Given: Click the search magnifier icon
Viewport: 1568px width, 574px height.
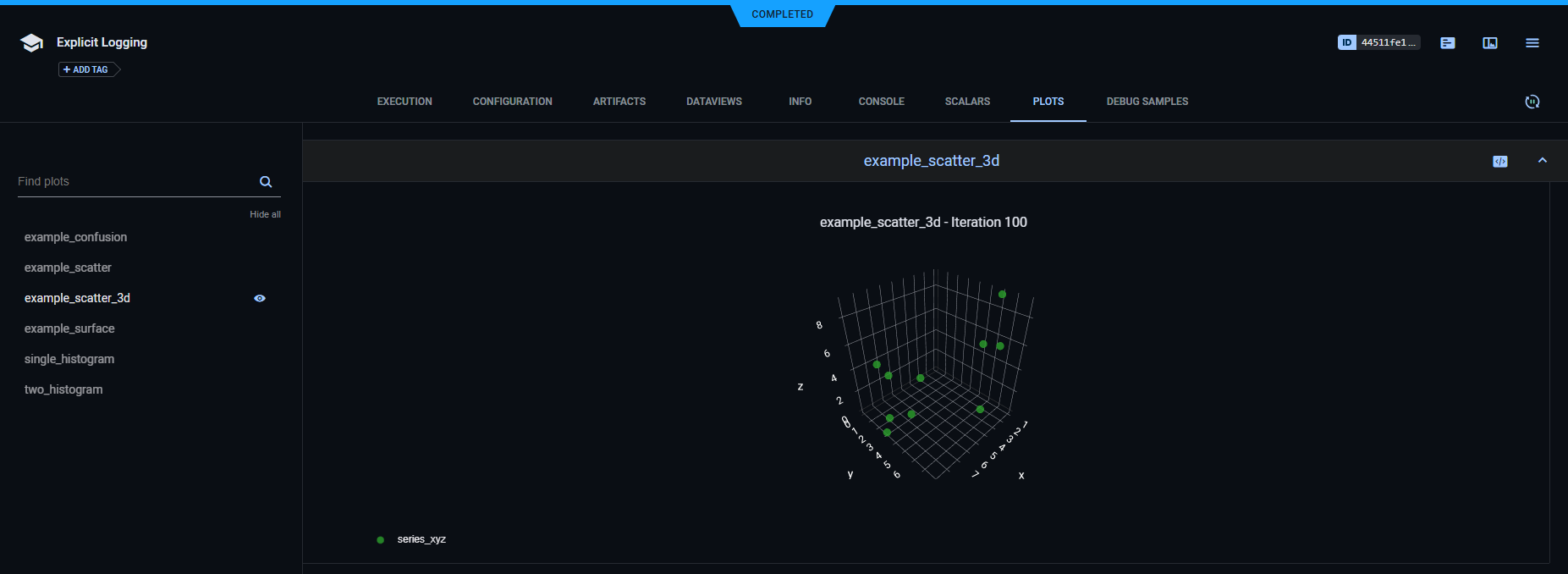Looking at the screenshot, I should pyautogui.click(x=266, y=182).
